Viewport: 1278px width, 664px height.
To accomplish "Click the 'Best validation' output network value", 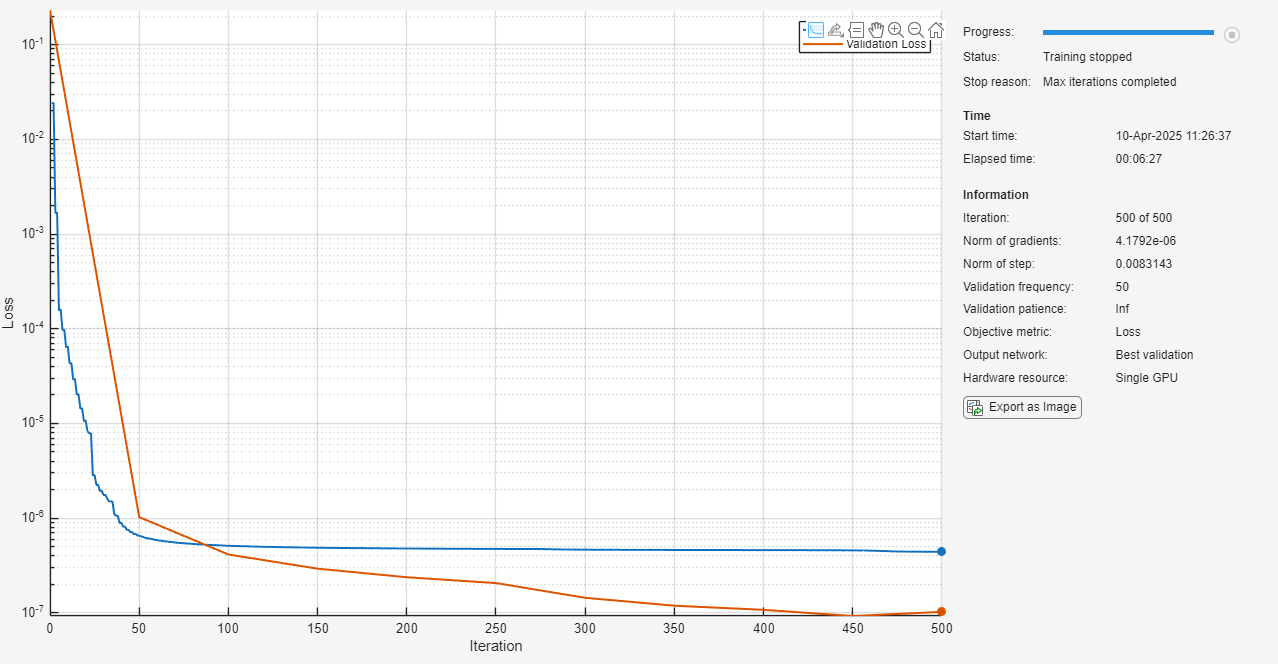I will click(1154, 355).
